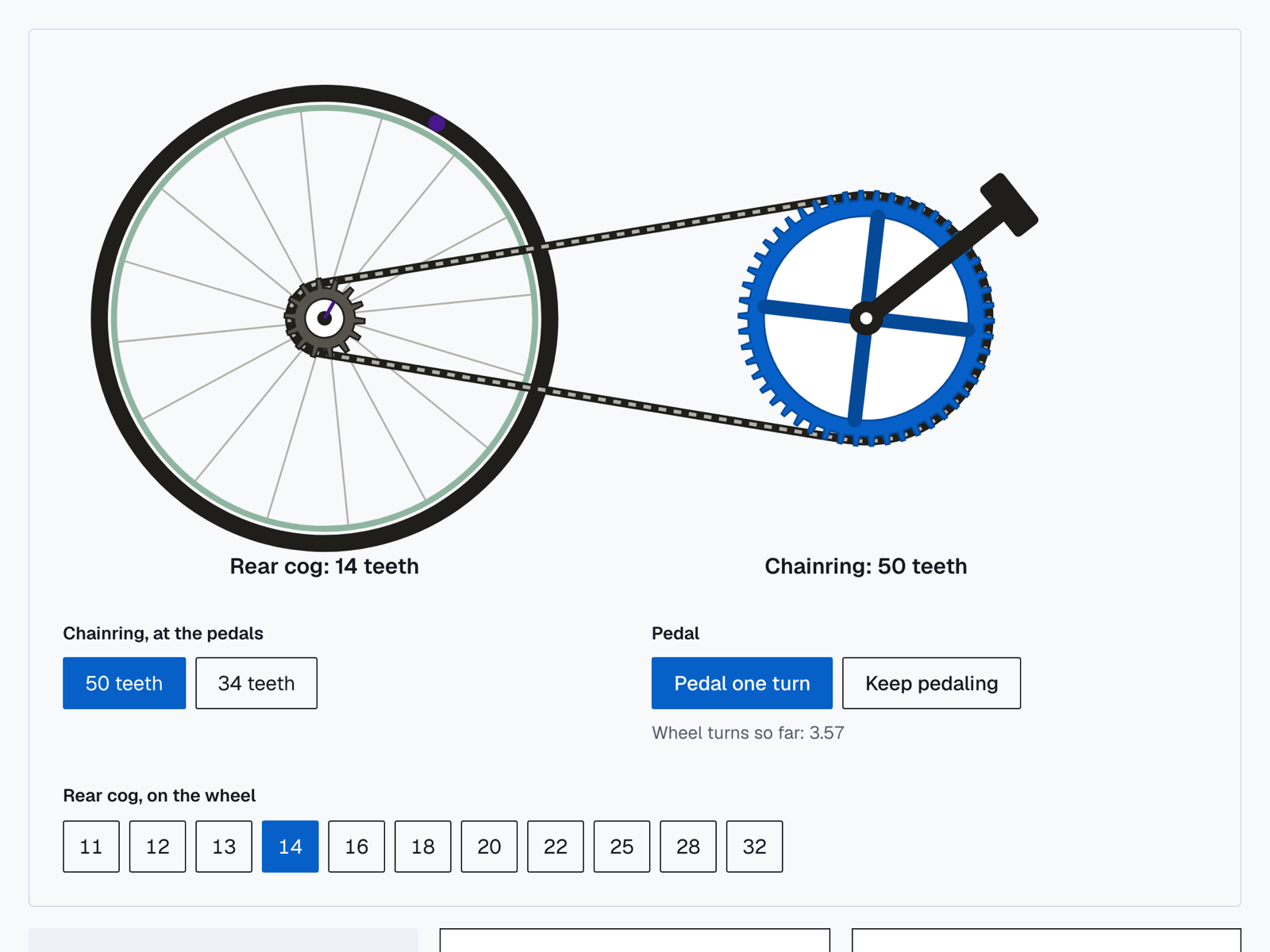Choose rear cog 20
The height and width of the screenshot is (952, 1270).
click(x=489, y=846)
